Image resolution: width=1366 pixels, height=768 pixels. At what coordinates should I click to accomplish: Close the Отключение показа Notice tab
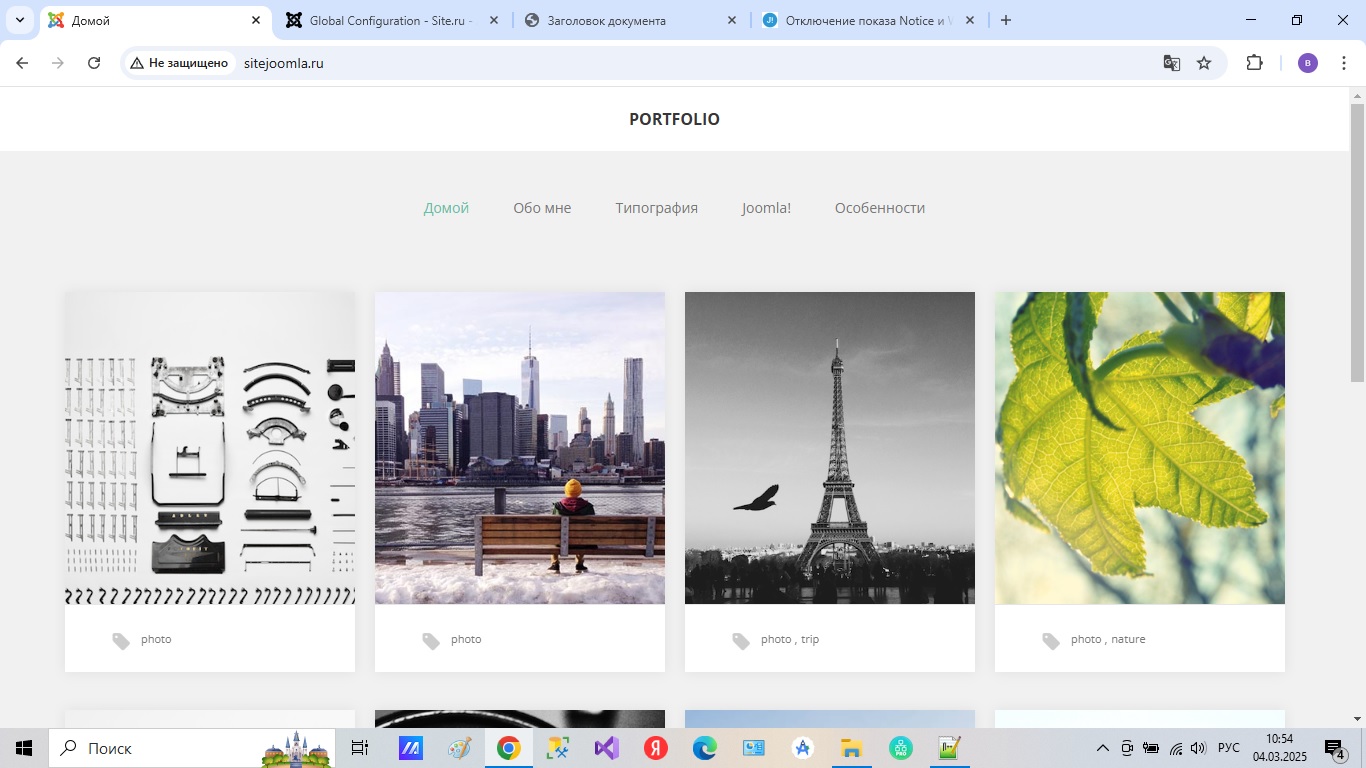tap(970, 20)
